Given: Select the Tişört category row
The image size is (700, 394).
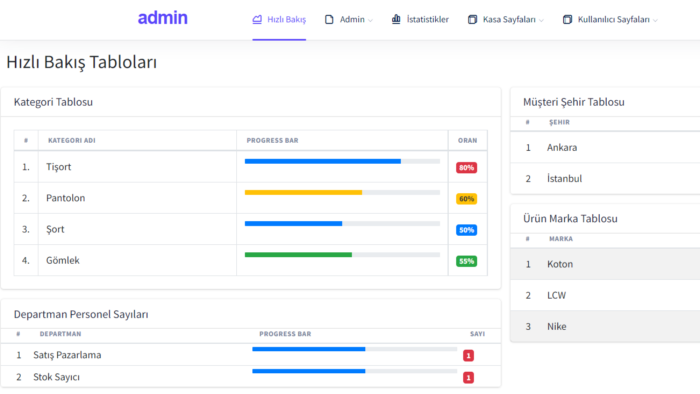Looking at the screenshot, I should tap(250, 167).
